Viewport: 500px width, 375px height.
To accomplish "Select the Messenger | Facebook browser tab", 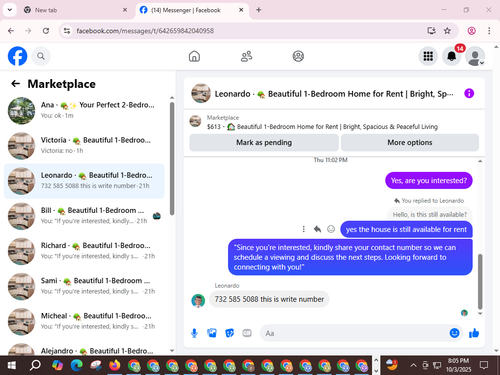I will coord(192,10).
